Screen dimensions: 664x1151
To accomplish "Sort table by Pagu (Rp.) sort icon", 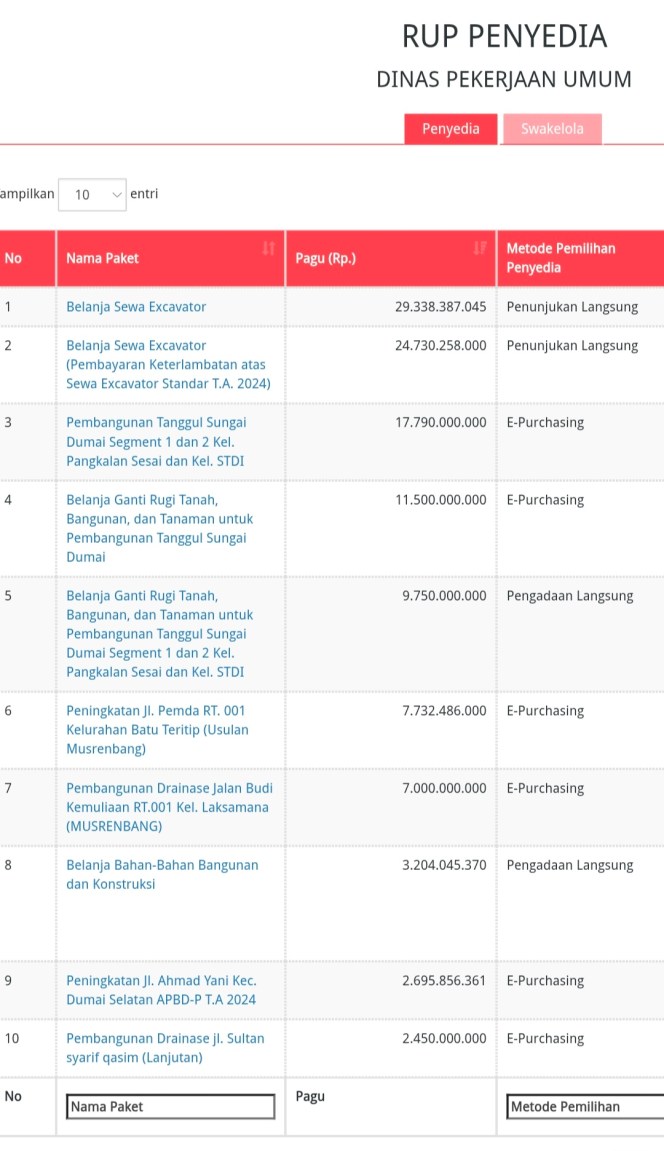I will [480, 248].
